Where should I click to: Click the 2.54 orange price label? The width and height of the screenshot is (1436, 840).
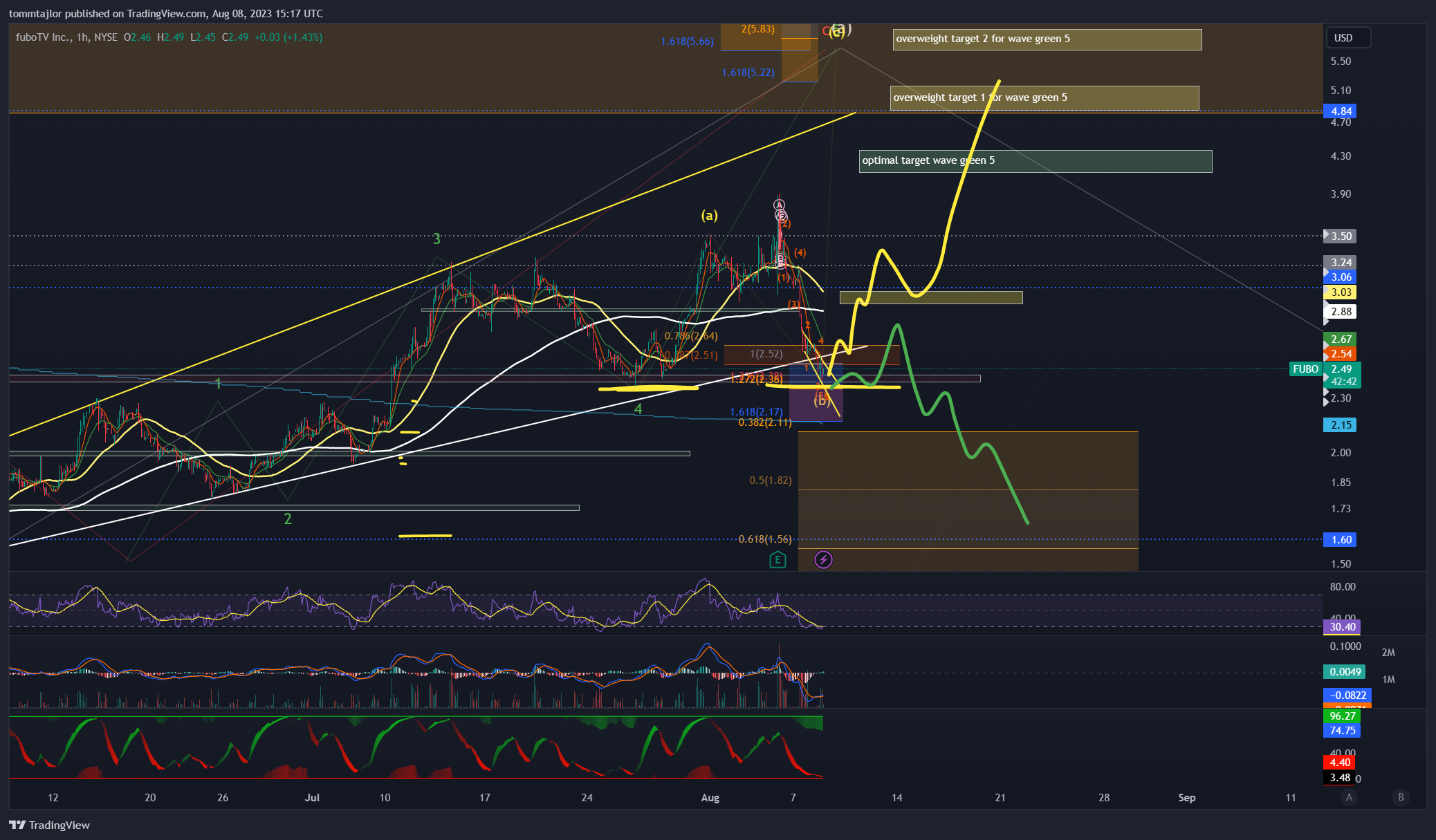(1340, 354)
